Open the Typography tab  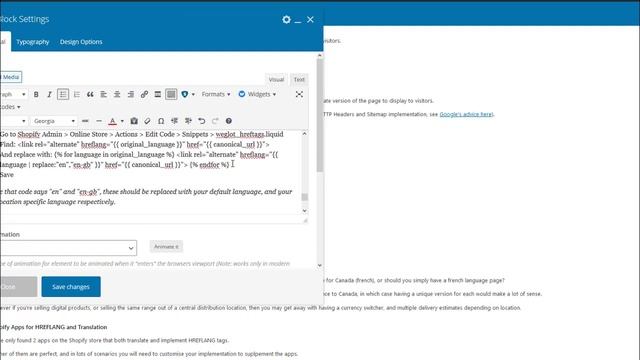click(x=33, y=42)
